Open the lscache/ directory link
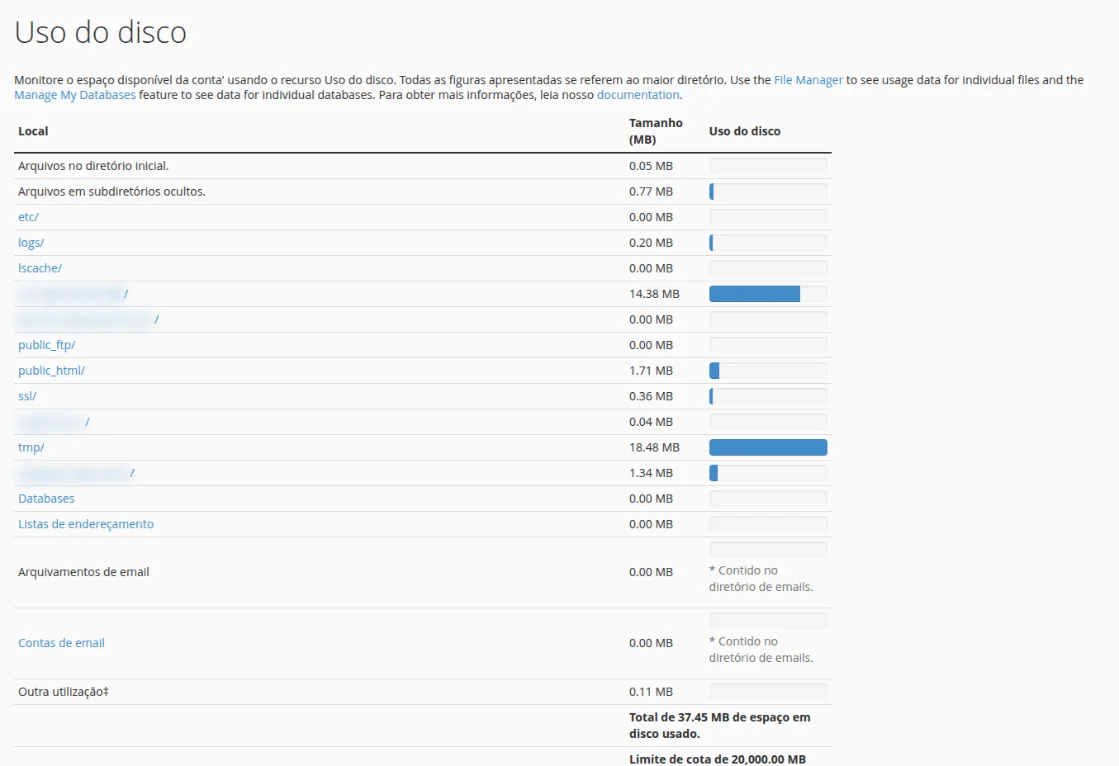Image resolution: width=1119 pixels, height=766 pixels. click(40, 268)
